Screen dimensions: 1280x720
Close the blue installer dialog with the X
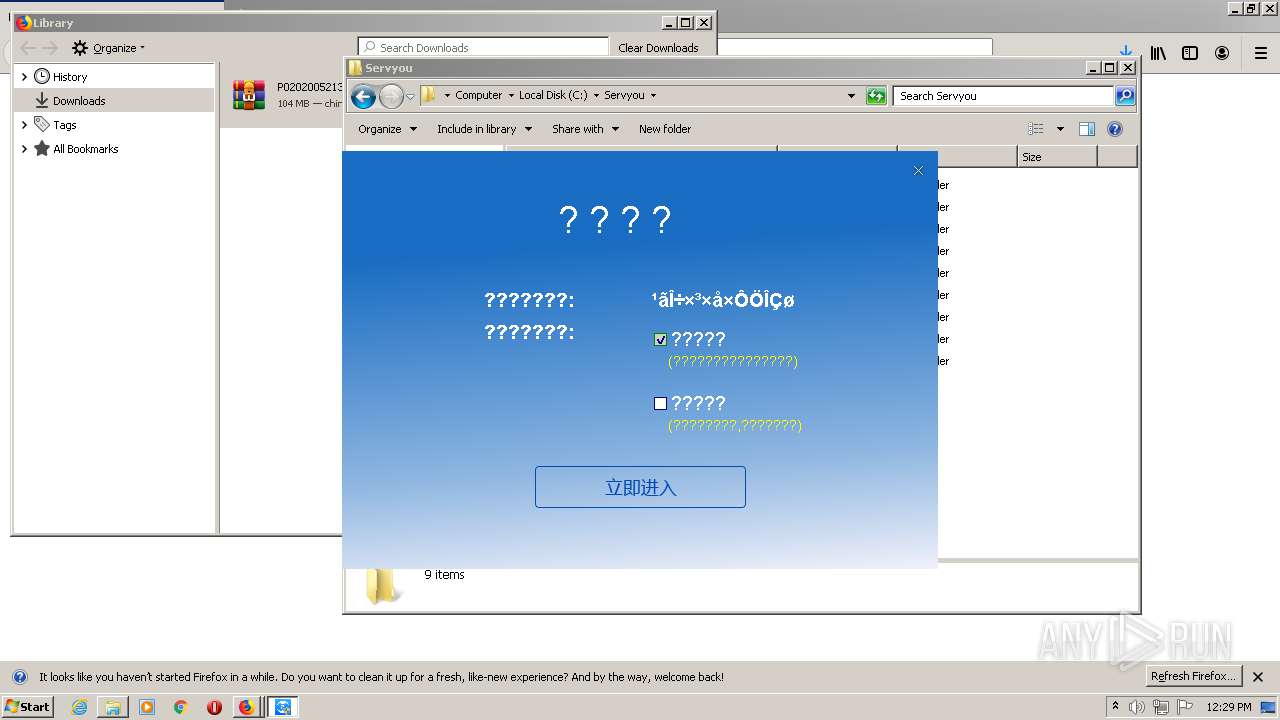click(x=918, y=171)
